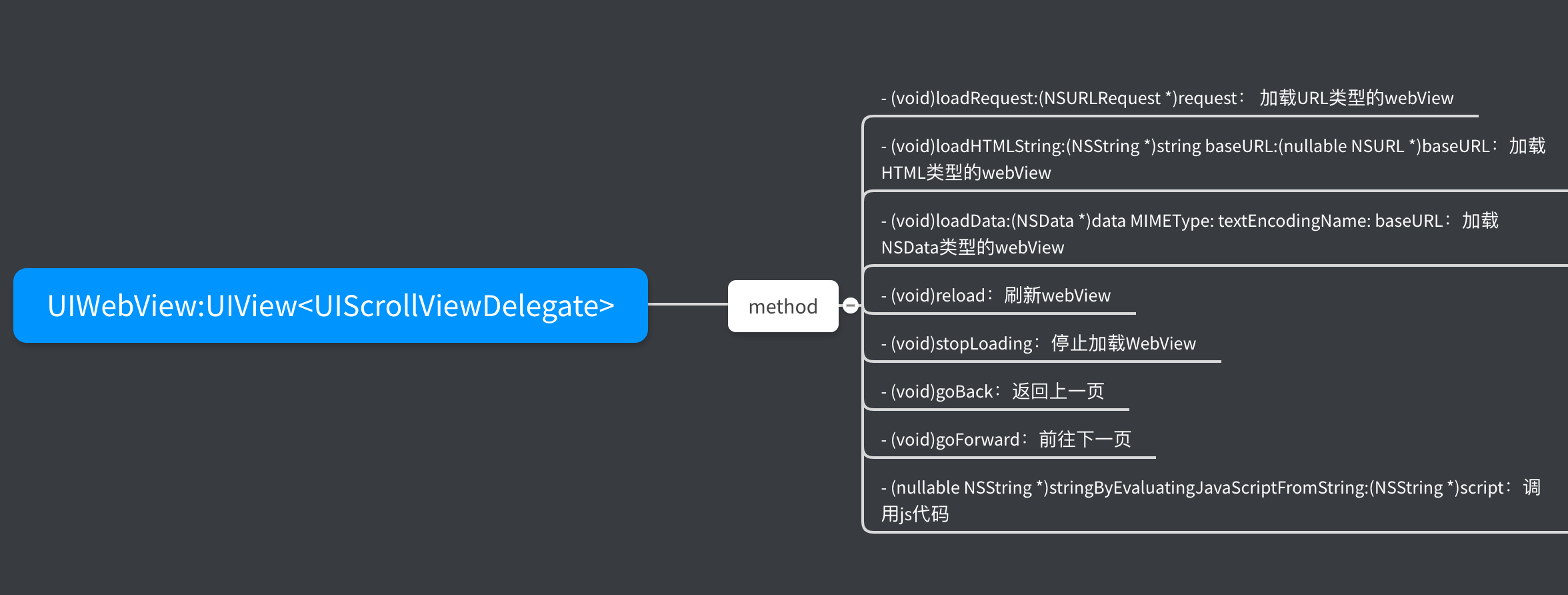Select the (void)goForward subtopic
The height and width of the screenshot is (595, 1568).
1006,440
